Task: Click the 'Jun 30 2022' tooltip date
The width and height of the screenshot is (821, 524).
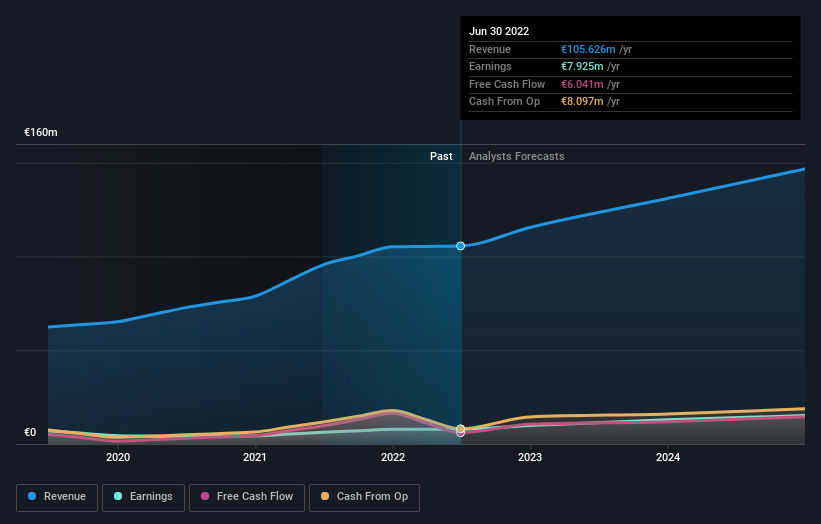Action: click(x=499, y=31)
